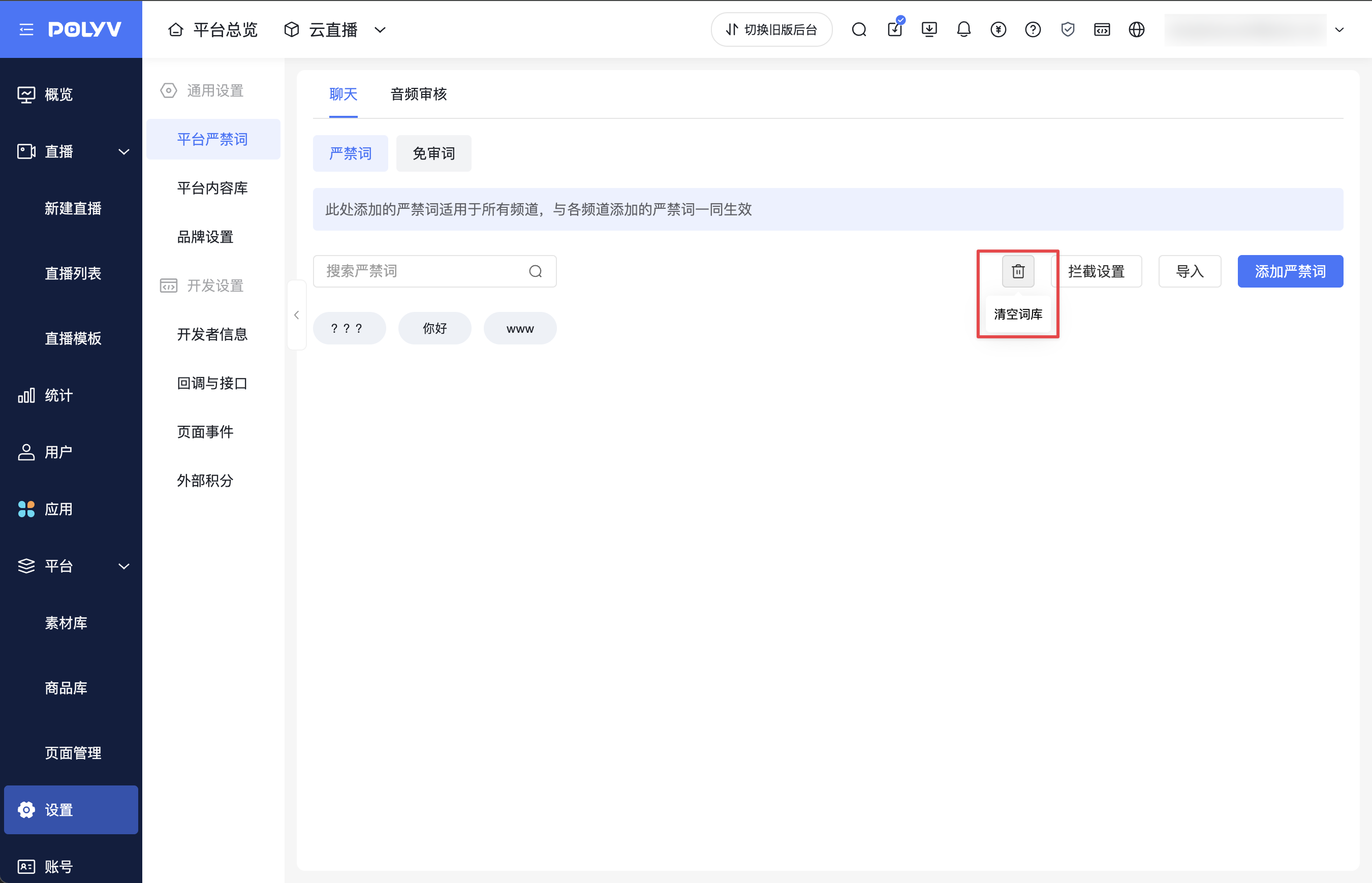Open 新建直播 in the sidebar

click(x=73, y=208)
